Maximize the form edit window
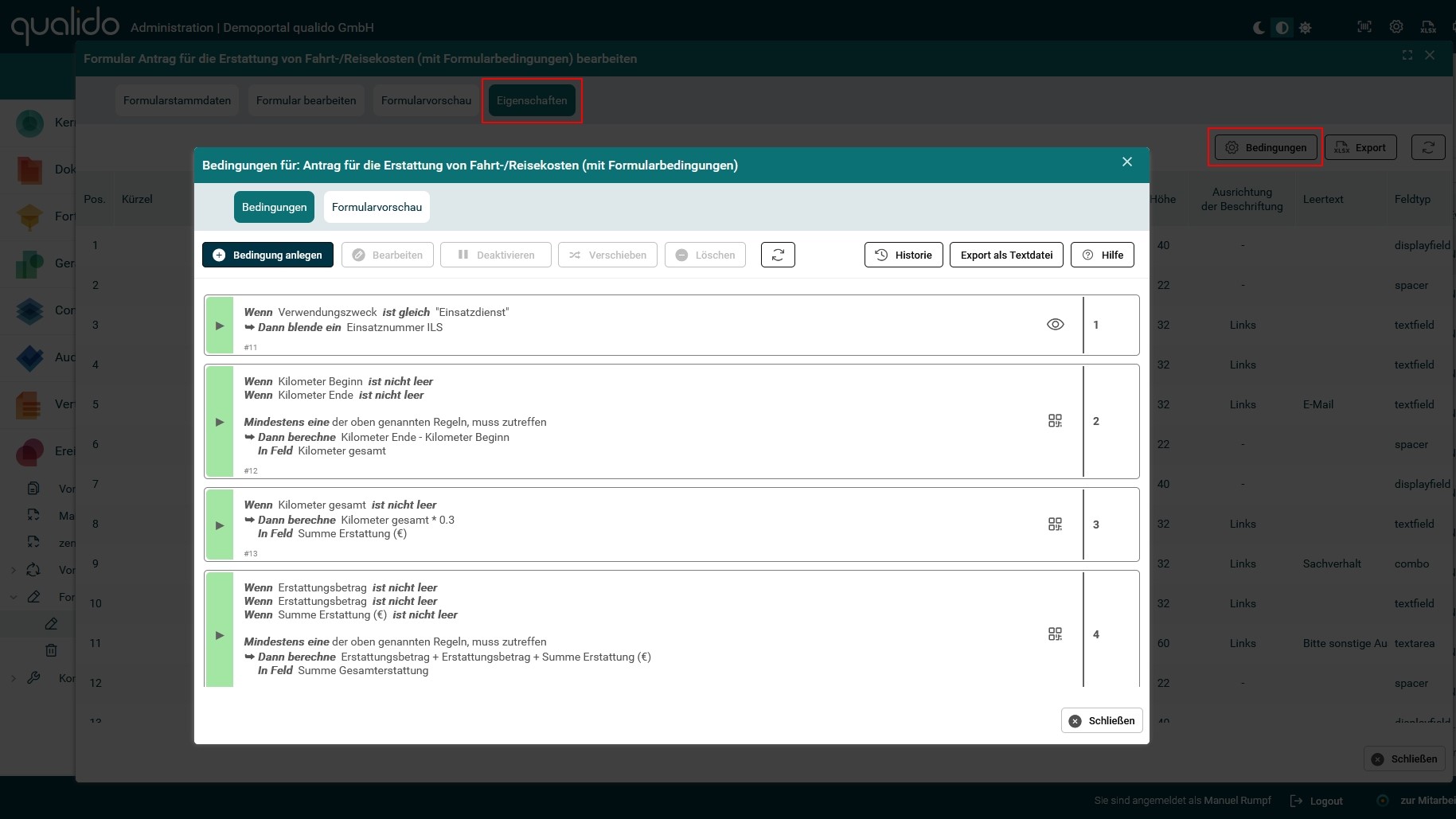Viewport: 1456px width, 819px height. 1407,55
